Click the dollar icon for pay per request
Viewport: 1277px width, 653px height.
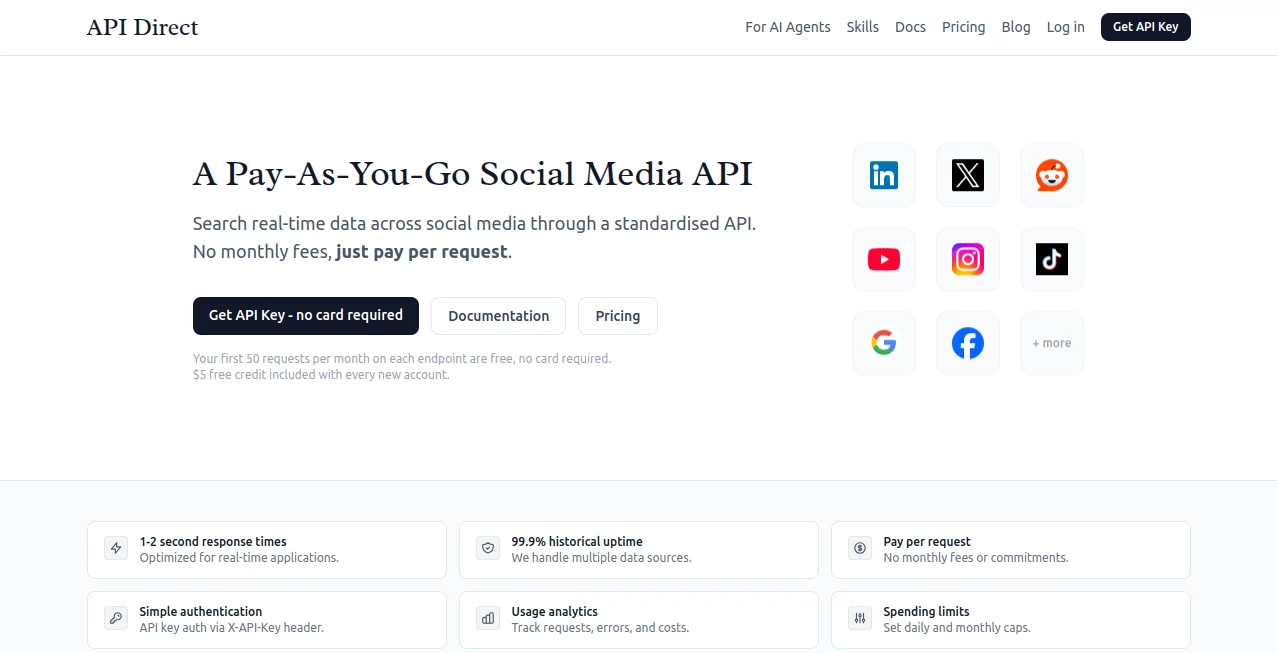click(860, 548)
